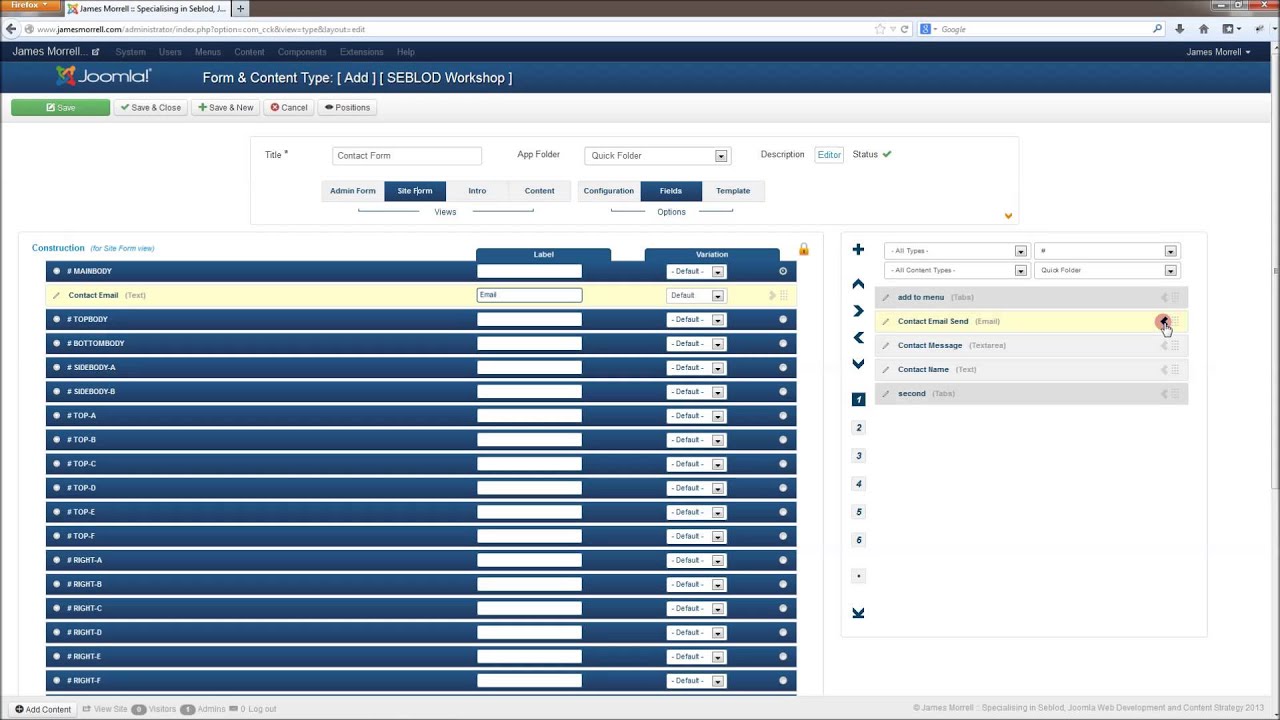
Task: Click the drag handle of add to menu
Action: [x=1176, y=297]
